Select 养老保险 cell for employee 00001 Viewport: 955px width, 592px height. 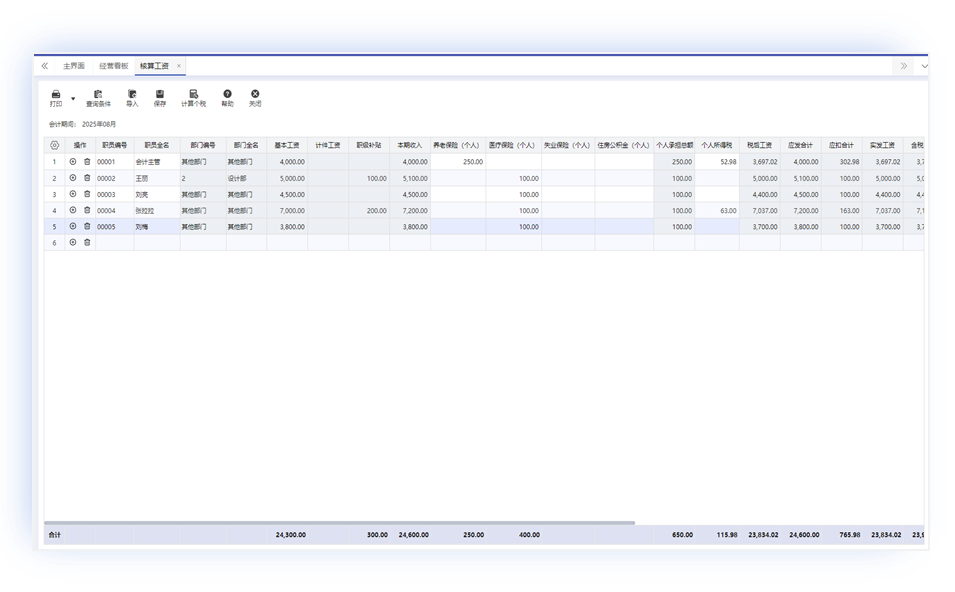point(458,161)
